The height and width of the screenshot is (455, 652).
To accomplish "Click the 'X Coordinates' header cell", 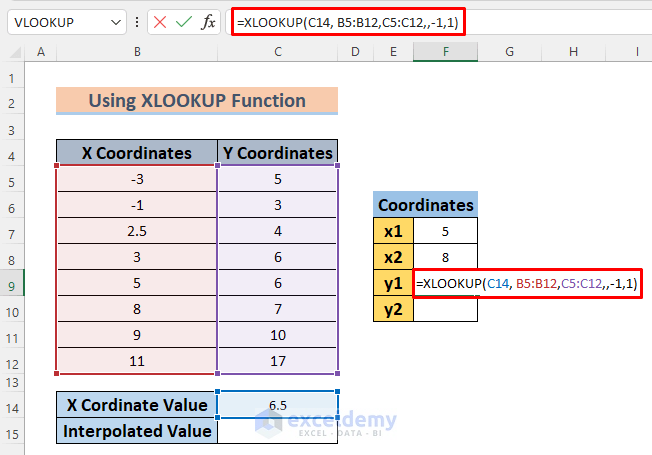I will [137, 153].
